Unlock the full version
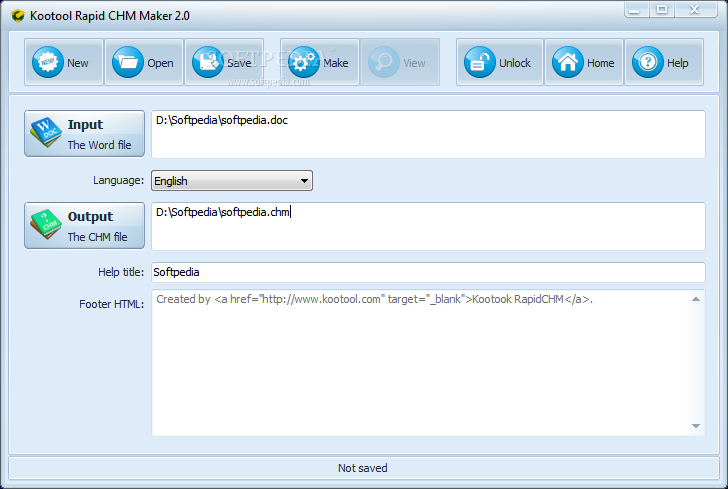Screen dimensions: 728x489 (x=500, y=62)
